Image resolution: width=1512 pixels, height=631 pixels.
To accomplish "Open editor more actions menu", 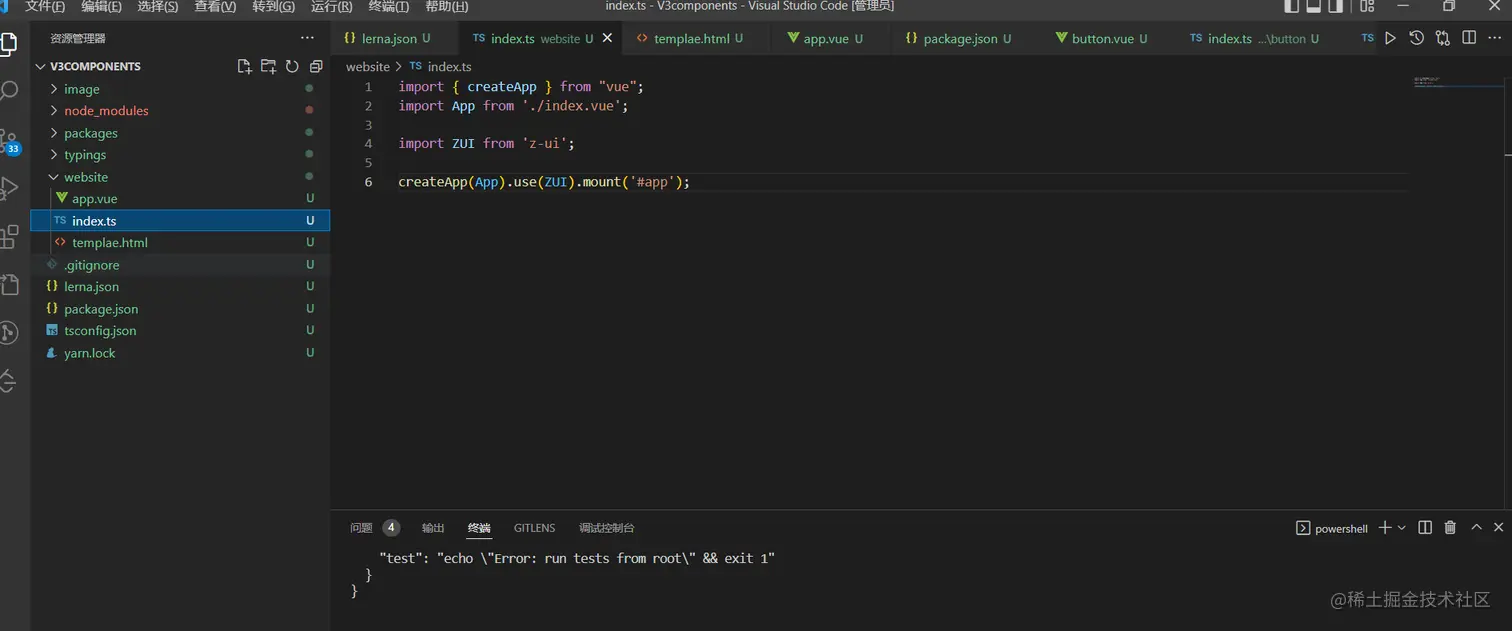I will pyautogui.click(x=1495, y=38).
